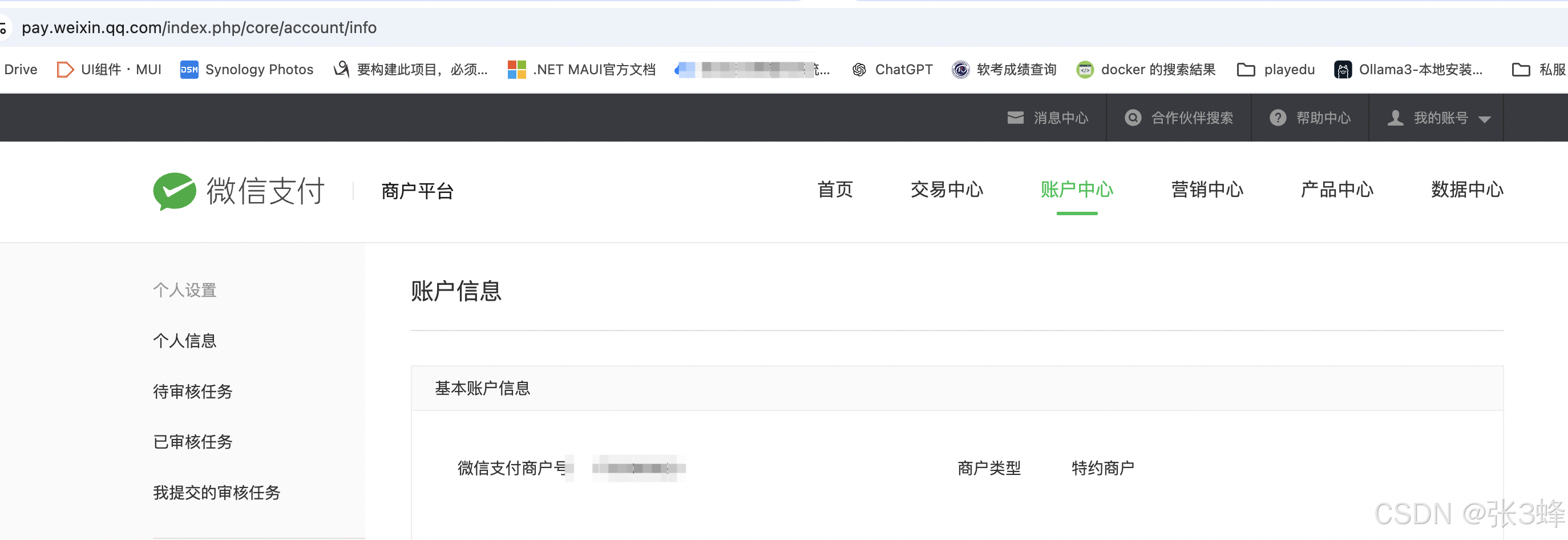Open the 营销中心 tab
This screenshot has height=540, width=1568.
click(x=1207, y=190)
